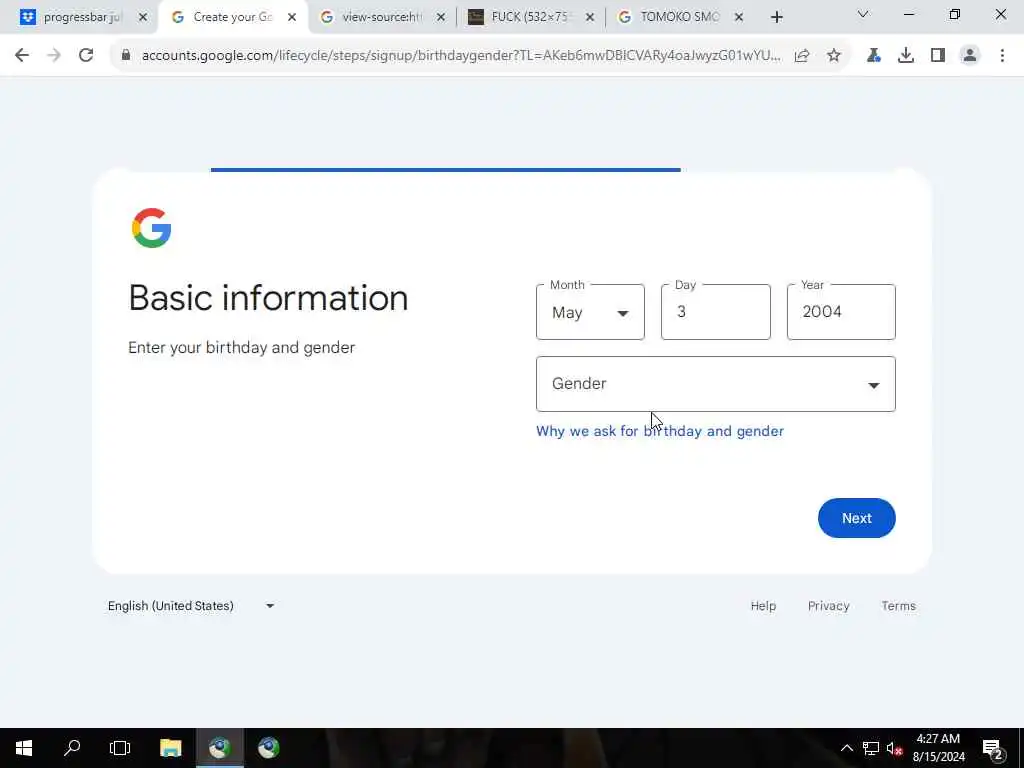Open Why we ask for birthday and gender

(x=660, y=431)
